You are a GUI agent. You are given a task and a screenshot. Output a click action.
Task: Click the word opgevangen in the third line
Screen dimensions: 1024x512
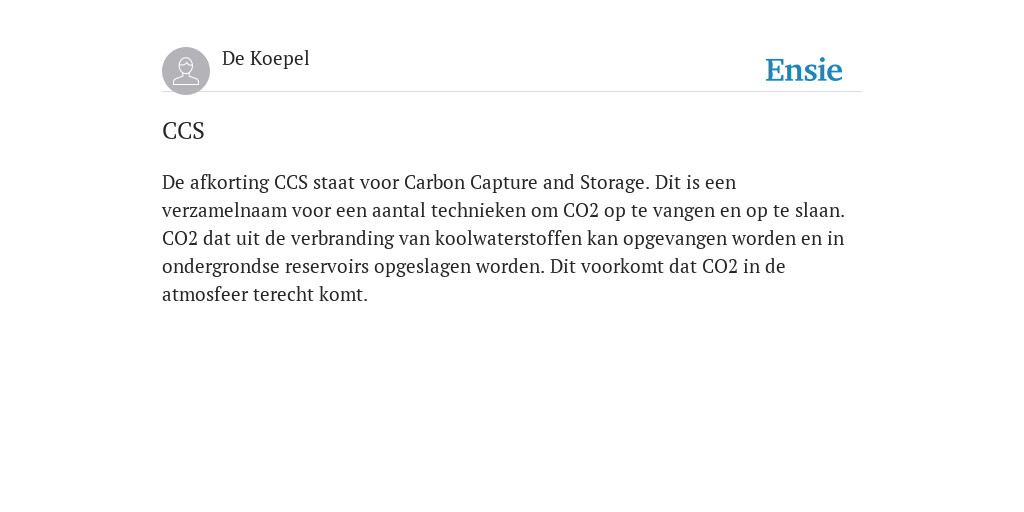pyautogui.click(x=675, y=240)
